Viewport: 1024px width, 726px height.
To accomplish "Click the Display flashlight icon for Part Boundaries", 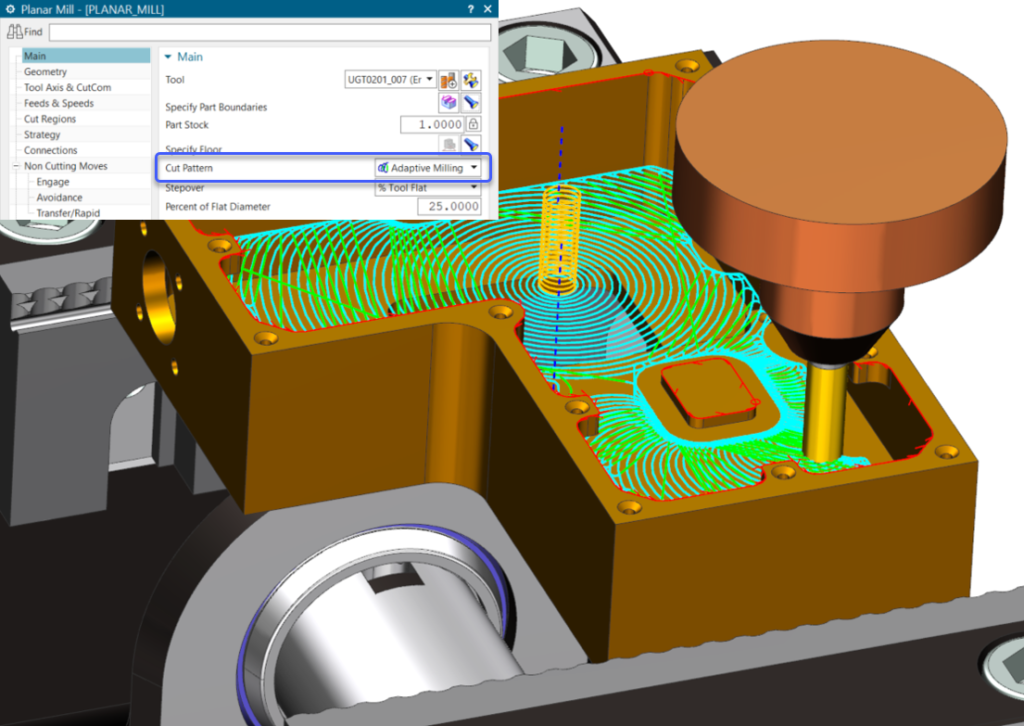I will (x=471, y=102).
